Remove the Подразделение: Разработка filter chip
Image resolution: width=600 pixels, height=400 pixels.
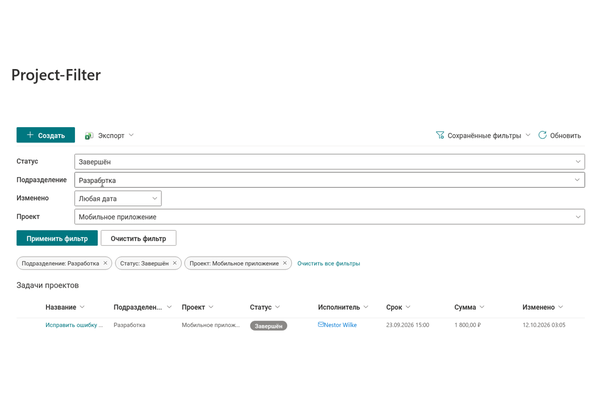tap(105, 263)
